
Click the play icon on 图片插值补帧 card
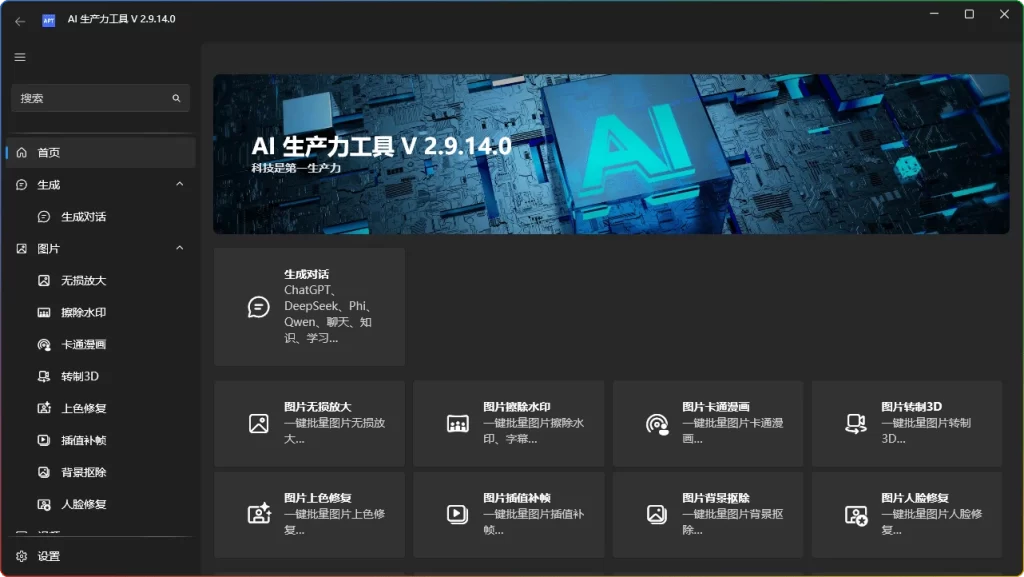[458, 514]
